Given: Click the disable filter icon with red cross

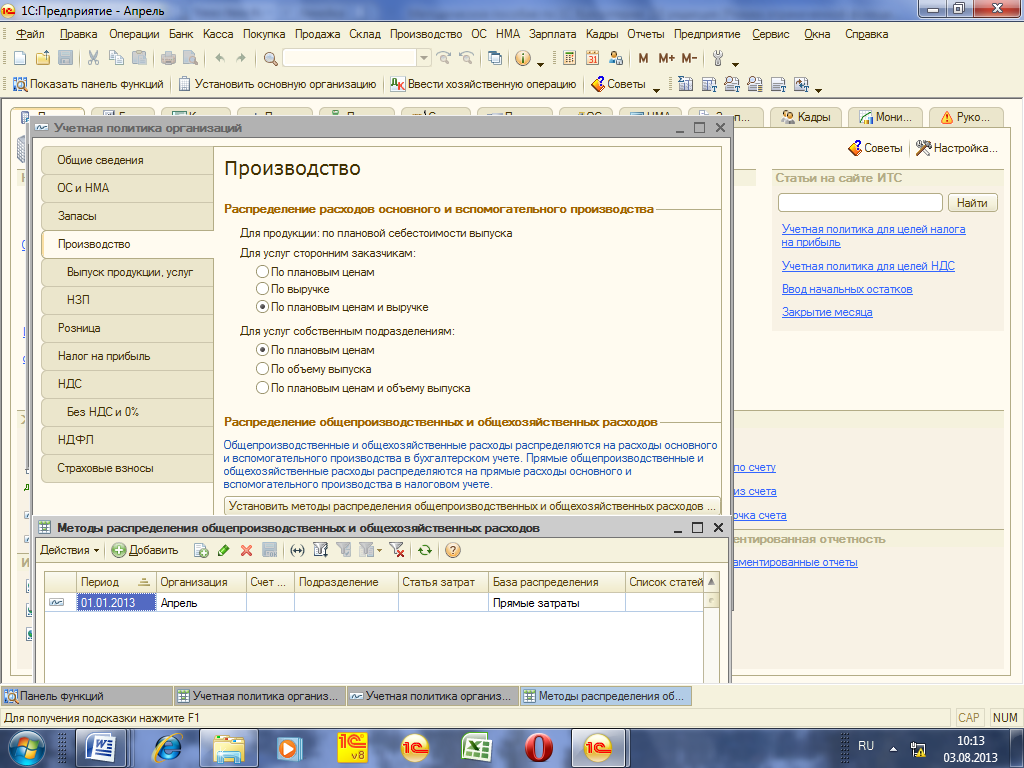Looking at the screenshot, I should coord(397,551).
